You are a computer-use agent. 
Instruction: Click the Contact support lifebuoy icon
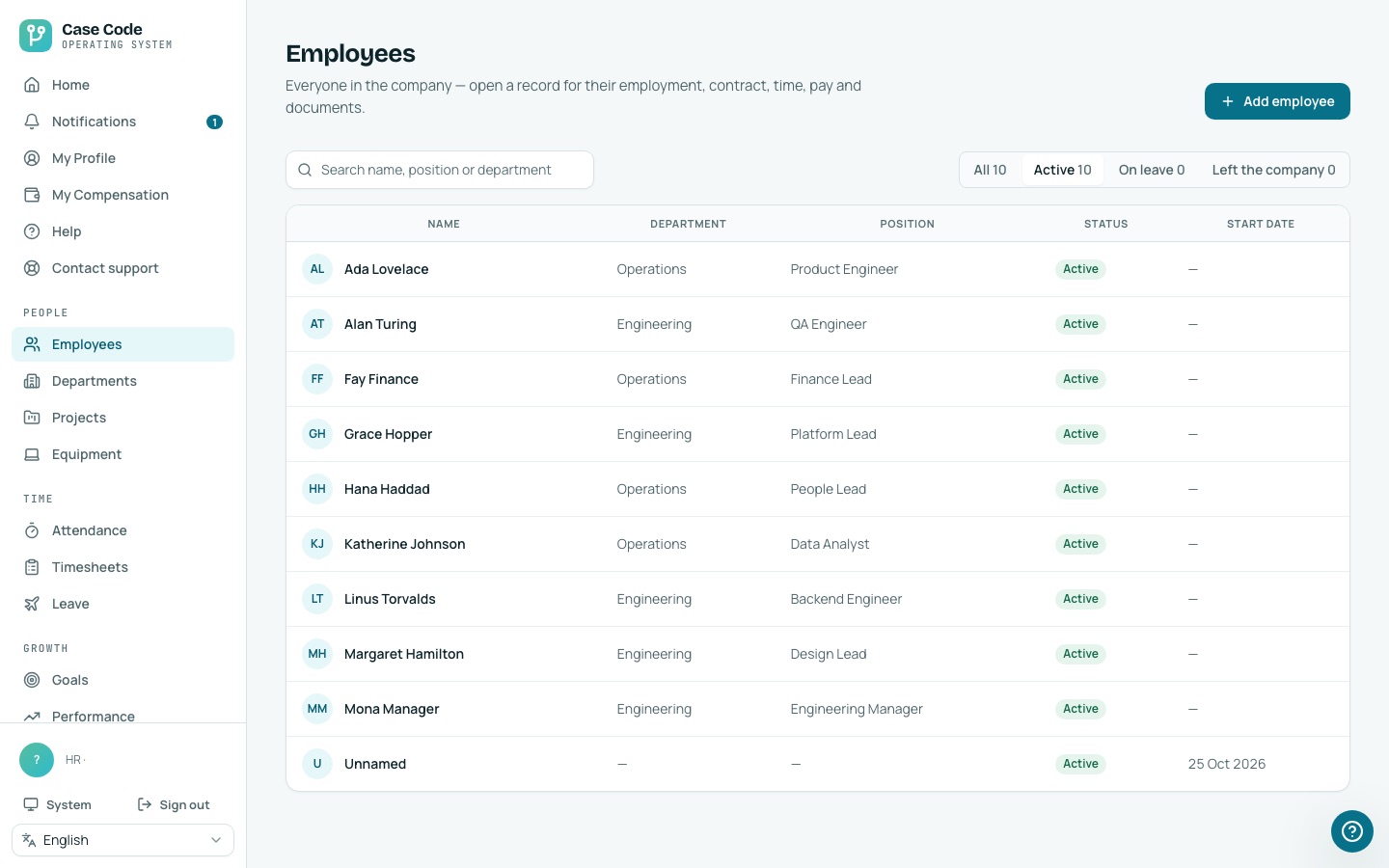tap(32, 268)
